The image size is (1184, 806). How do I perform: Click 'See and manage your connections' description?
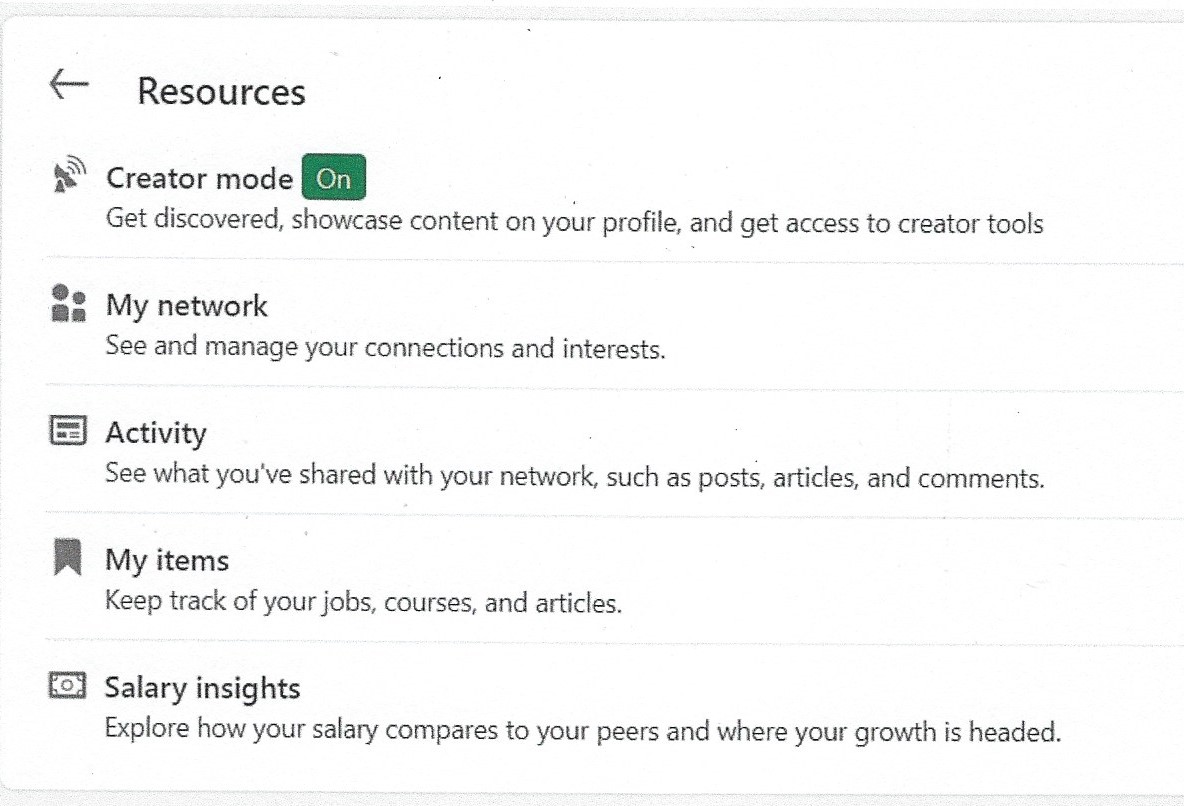pyautogui.click(x=385, y=347)
